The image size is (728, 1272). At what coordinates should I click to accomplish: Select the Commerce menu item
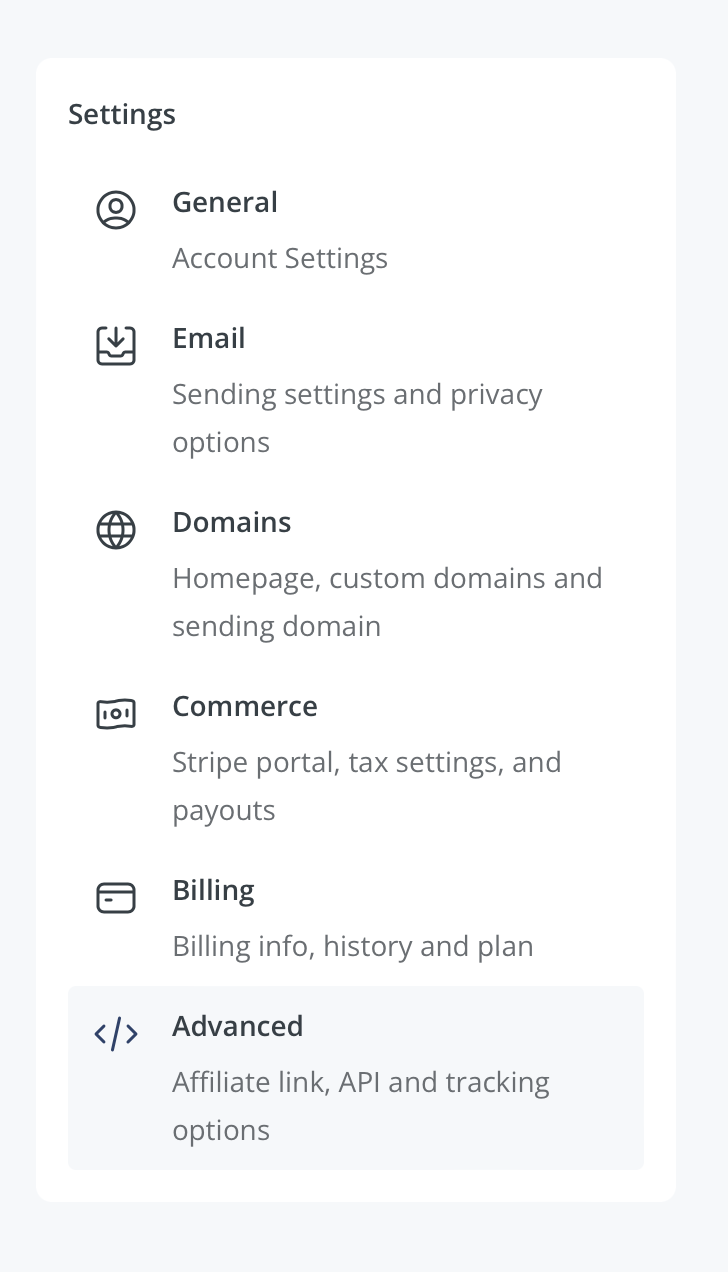click(356, 758)
